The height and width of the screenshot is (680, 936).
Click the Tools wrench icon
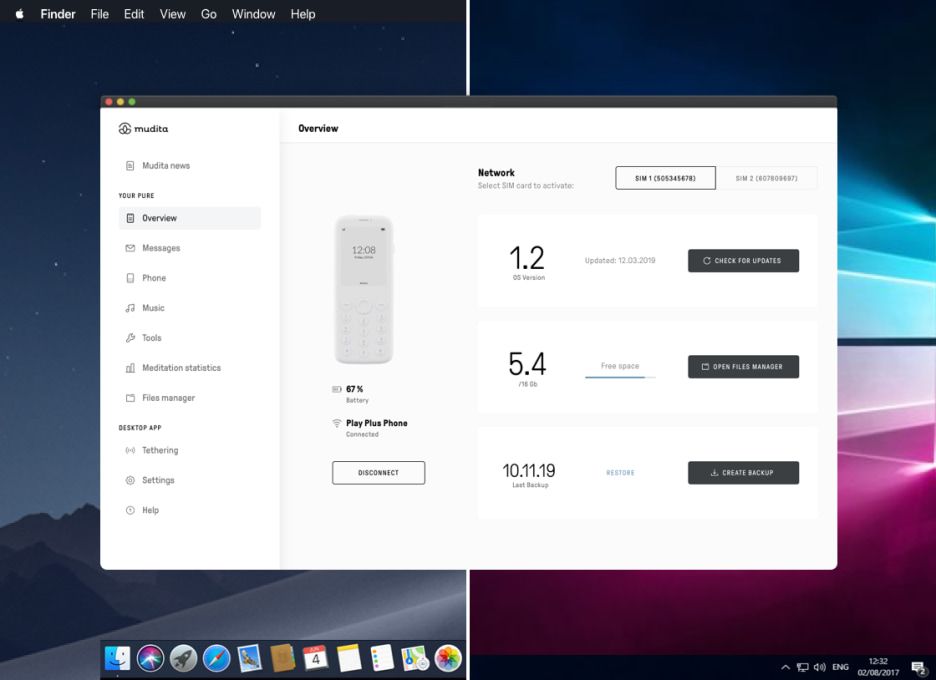130,338
